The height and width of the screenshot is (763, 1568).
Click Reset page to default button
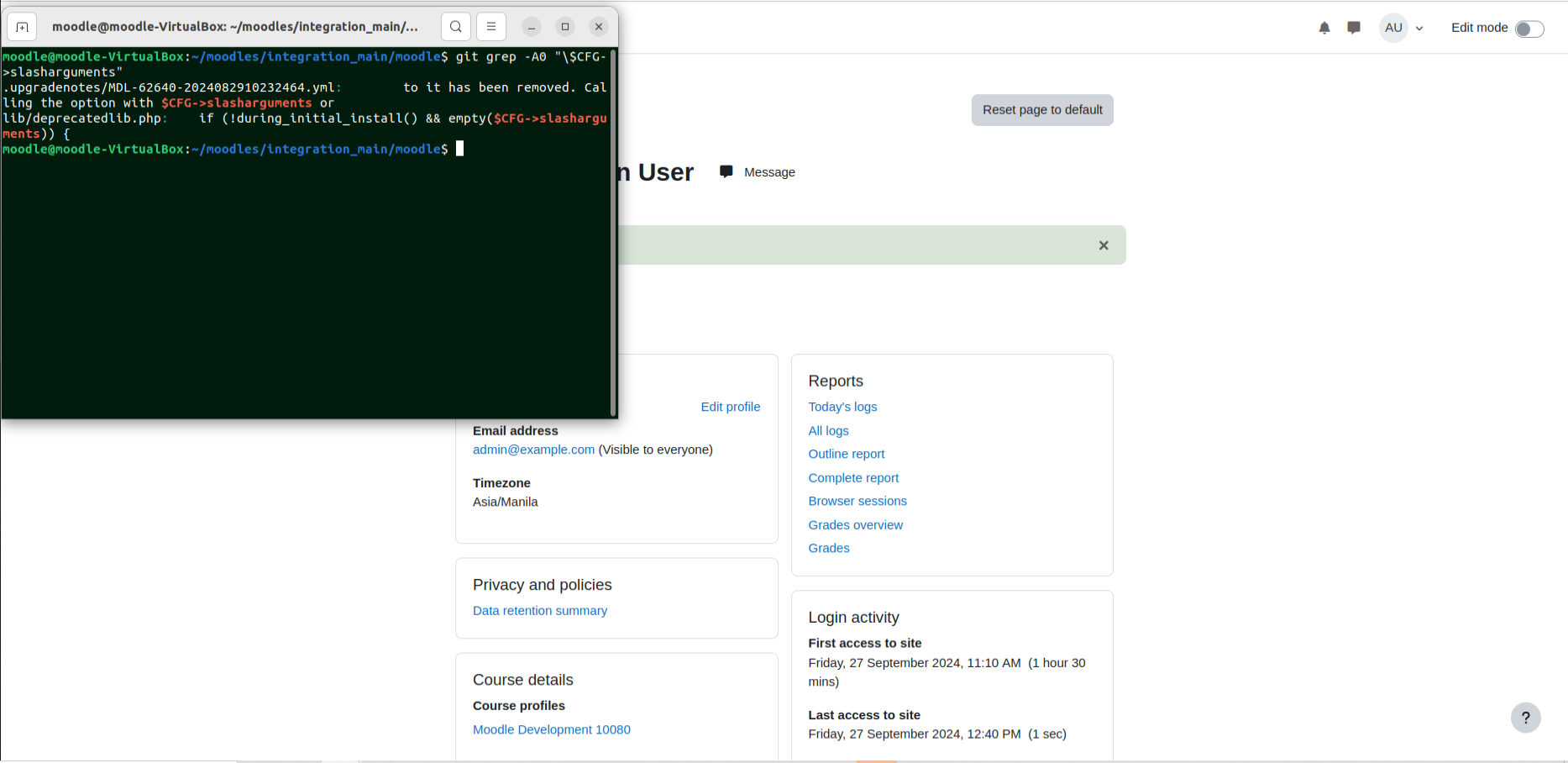1042,110
